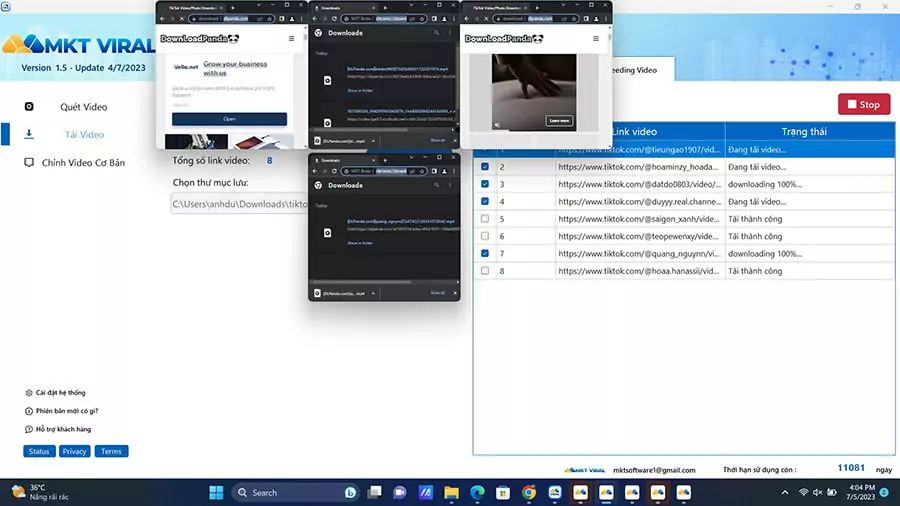Uncheck the checkbox for row 7
900x506 pixels.
(x=485, y=254)
